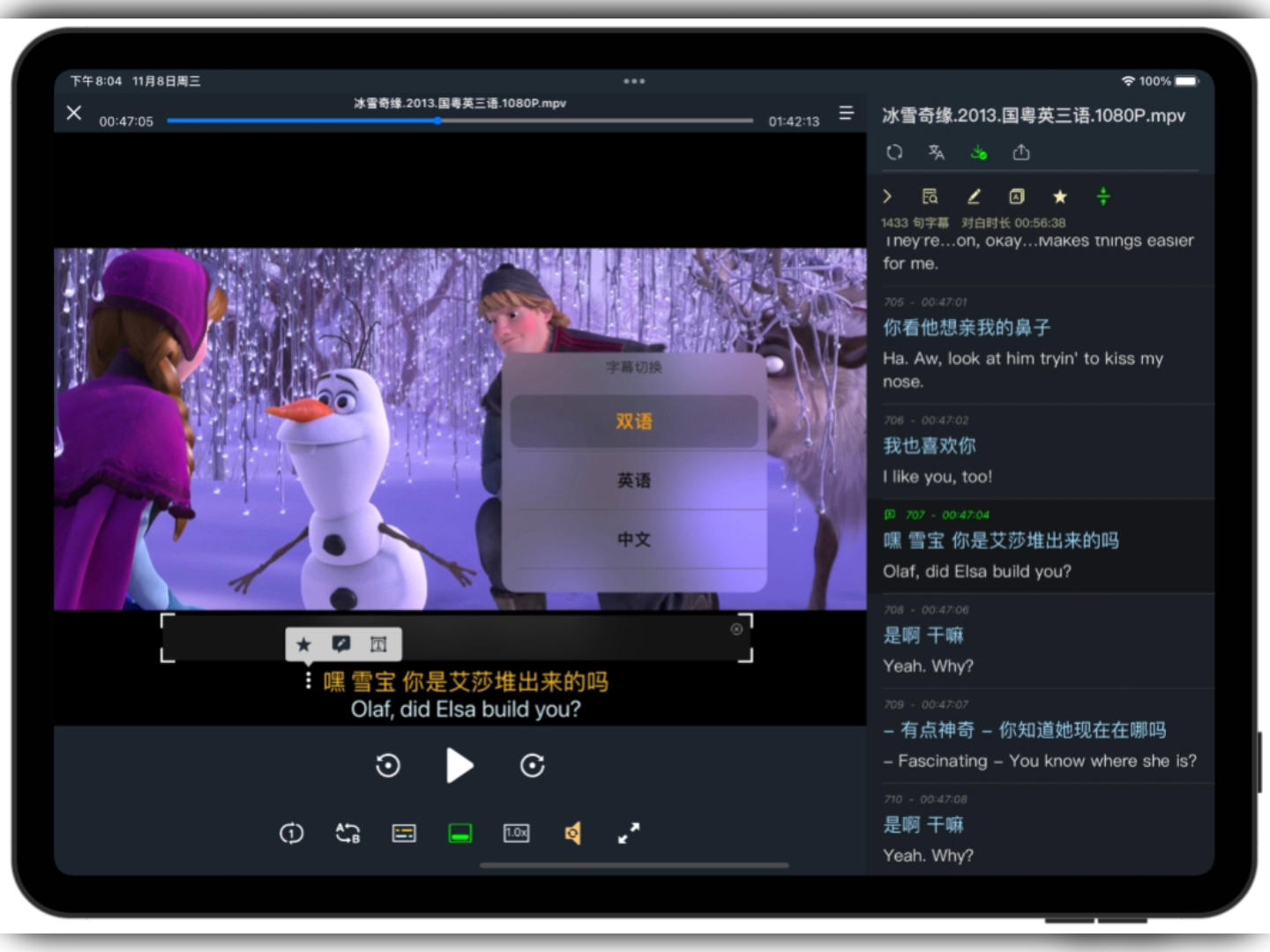Click the total duration 01:42:13
The width and height of the screenshot is (1270, 952).
[x=794, y=122]
